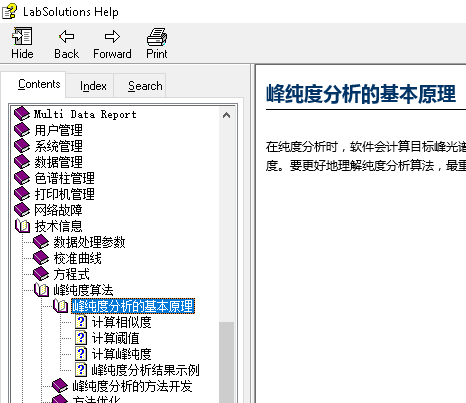Select the 校准曲线 tree entry
This screenshot has width=466, height=403.
pyautogui.click(x=77, y=258)
